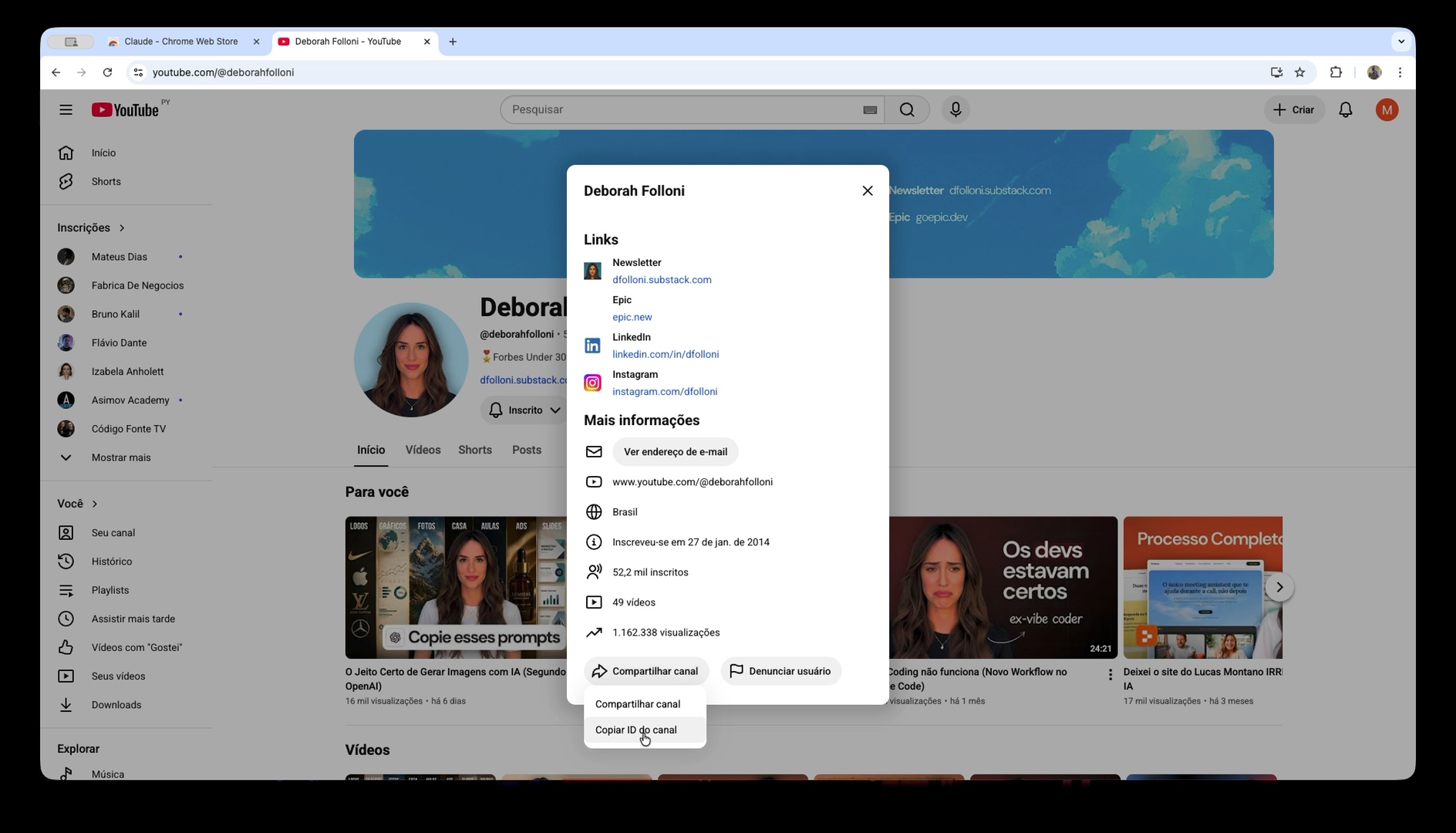Open a new browser tab
The image size is (1456, 833).
pos(453,42)
